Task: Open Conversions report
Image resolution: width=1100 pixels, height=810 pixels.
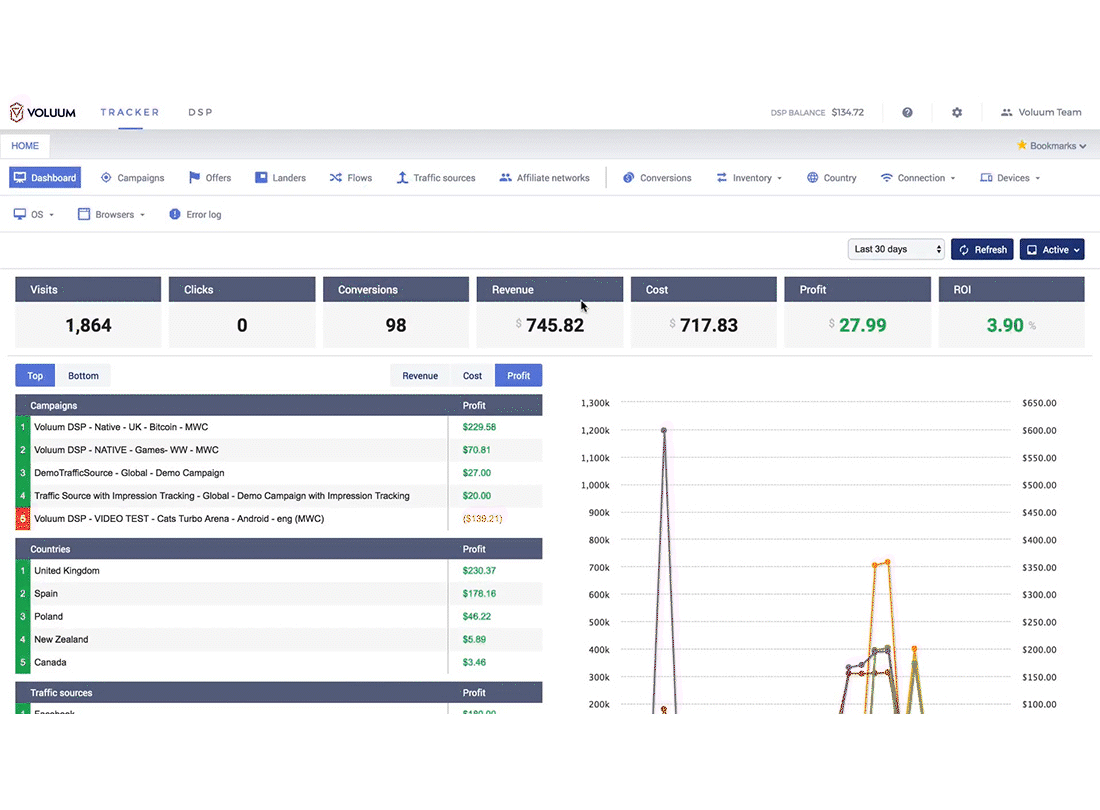Action: point(657,178)
